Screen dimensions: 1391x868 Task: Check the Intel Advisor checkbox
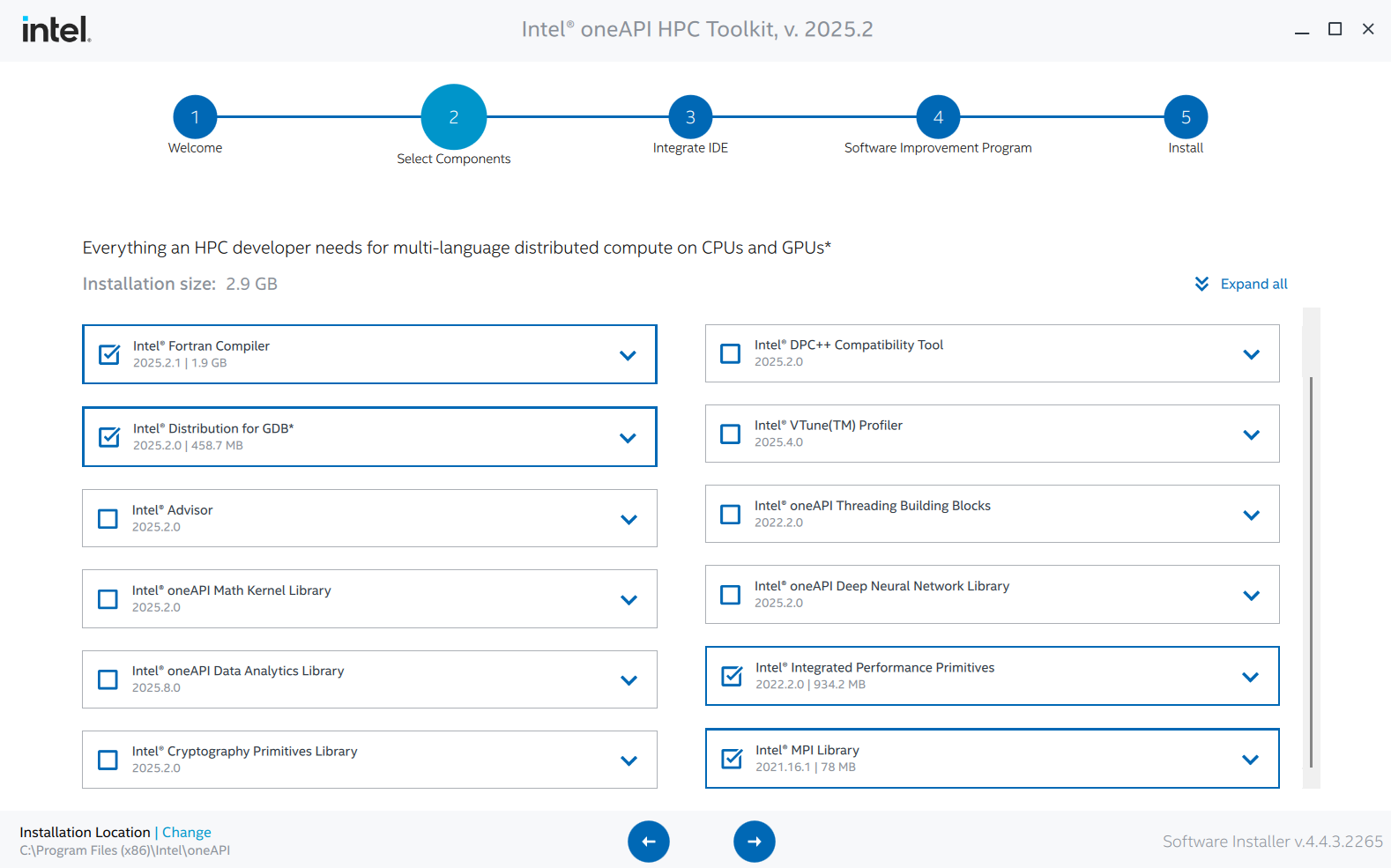click(108, 518)
